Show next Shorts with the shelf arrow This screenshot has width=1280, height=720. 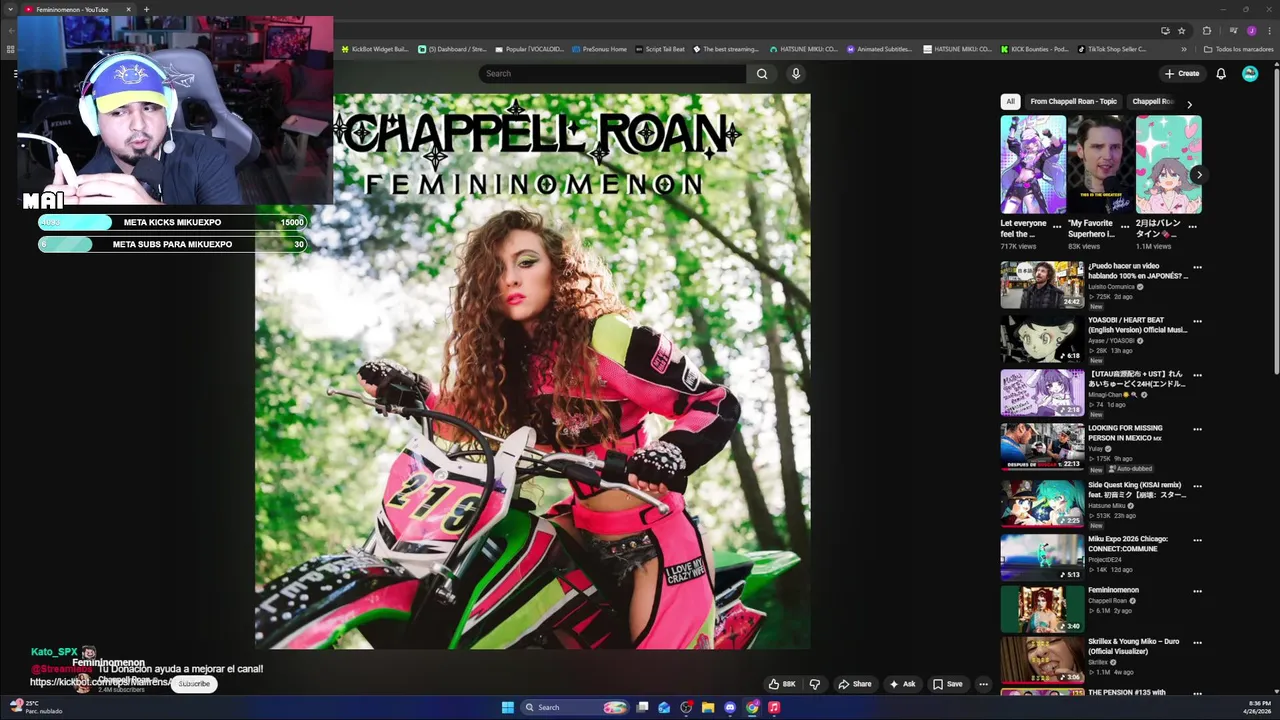tap(1198, 174)
